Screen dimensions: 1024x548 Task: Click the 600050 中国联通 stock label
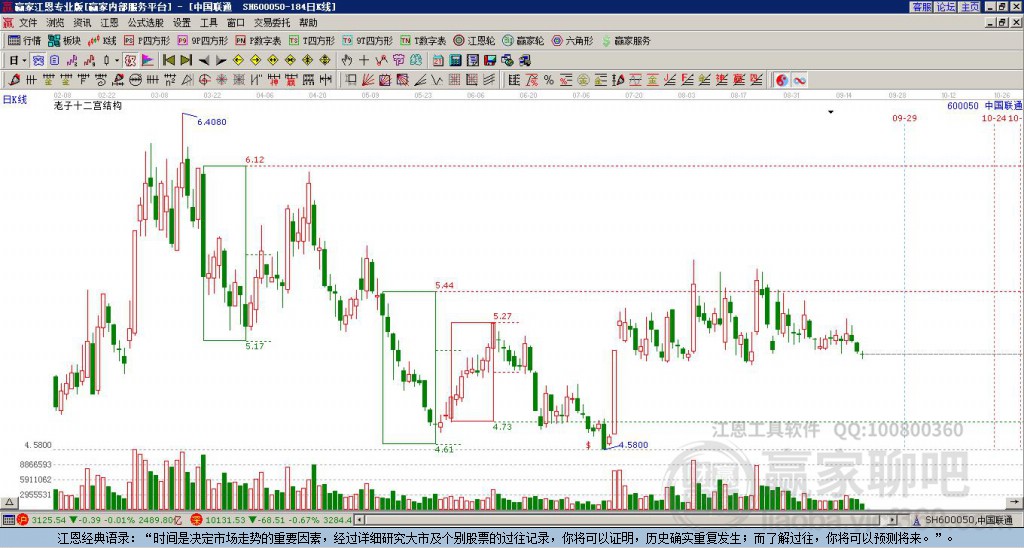click(984, 105)
